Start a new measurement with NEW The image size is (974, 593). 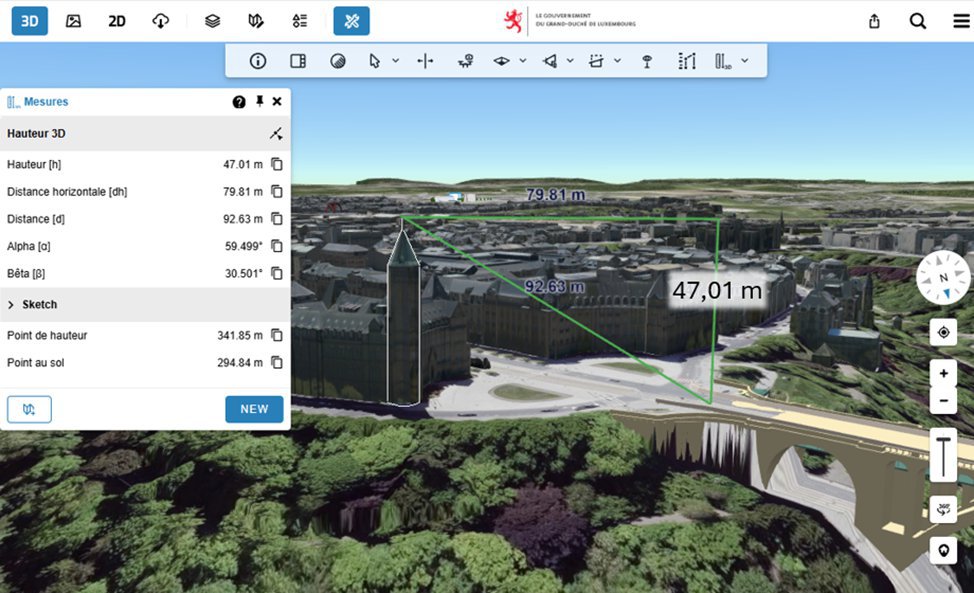(x=254, y=409)
